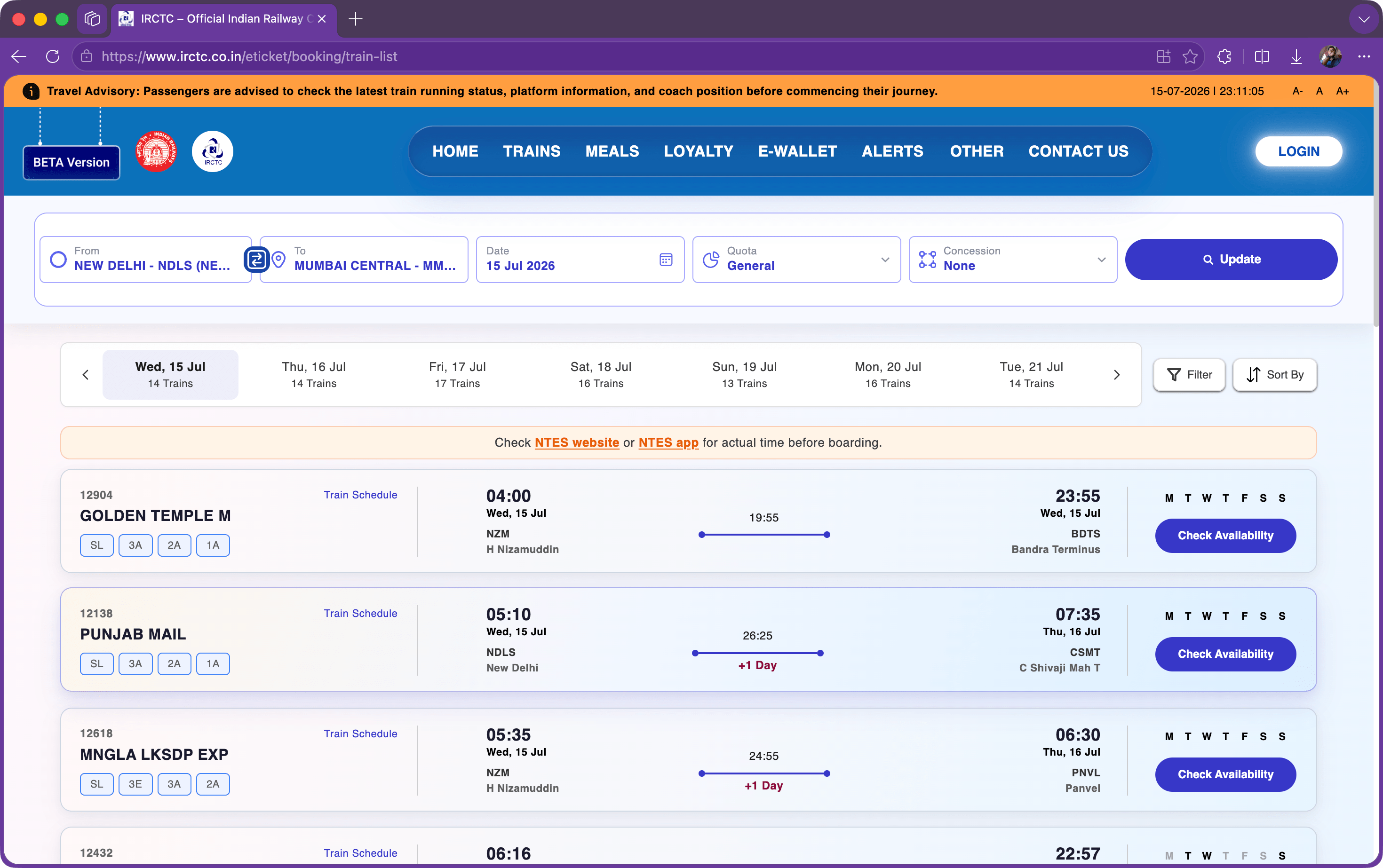Select 2A class for MNGLA LKSDP EXP
Viewport: 1383px width, 868px height.
click(213, 784)
